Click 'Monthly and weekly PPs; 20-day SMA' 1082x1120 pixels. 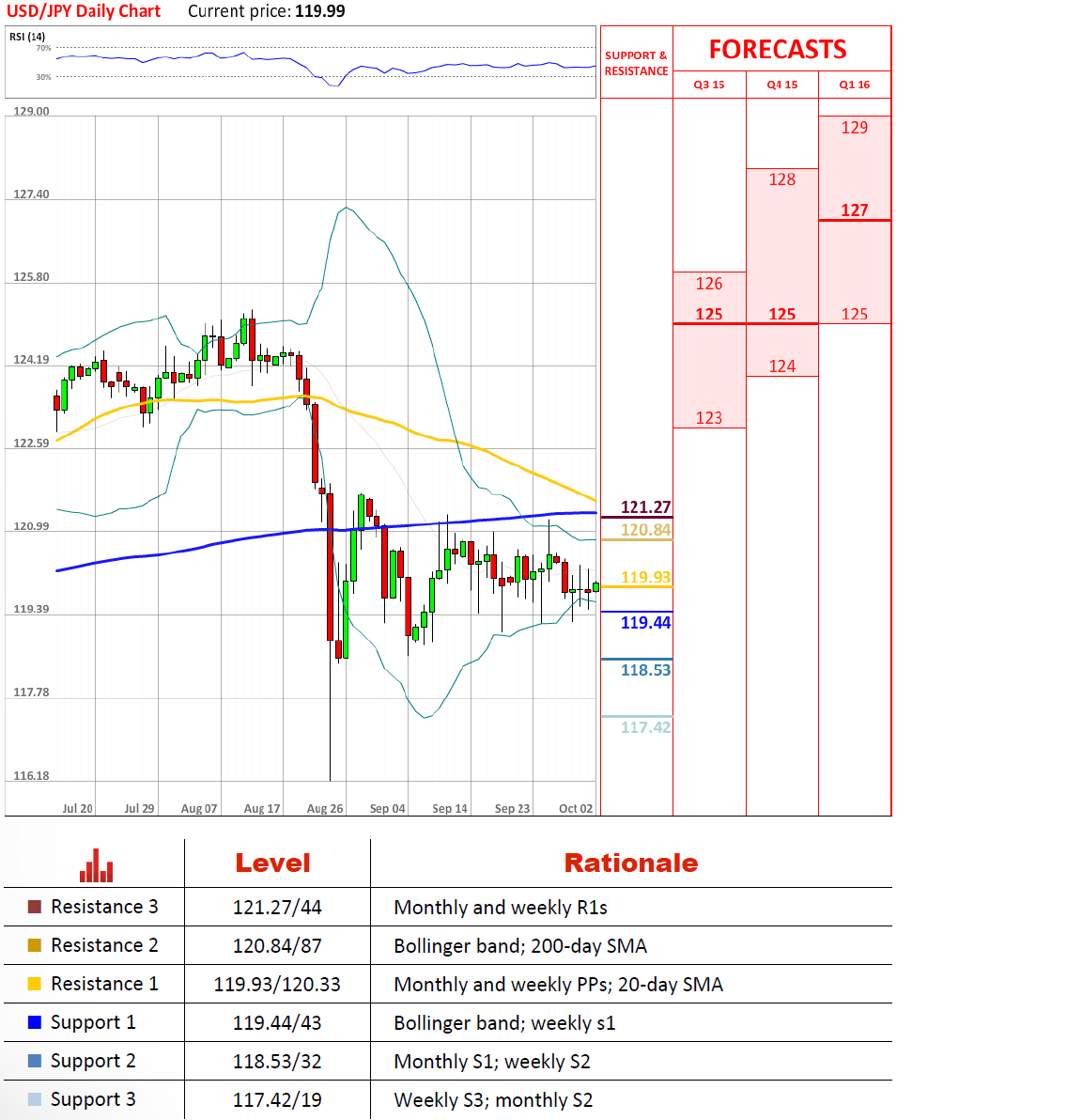[559, 985]
